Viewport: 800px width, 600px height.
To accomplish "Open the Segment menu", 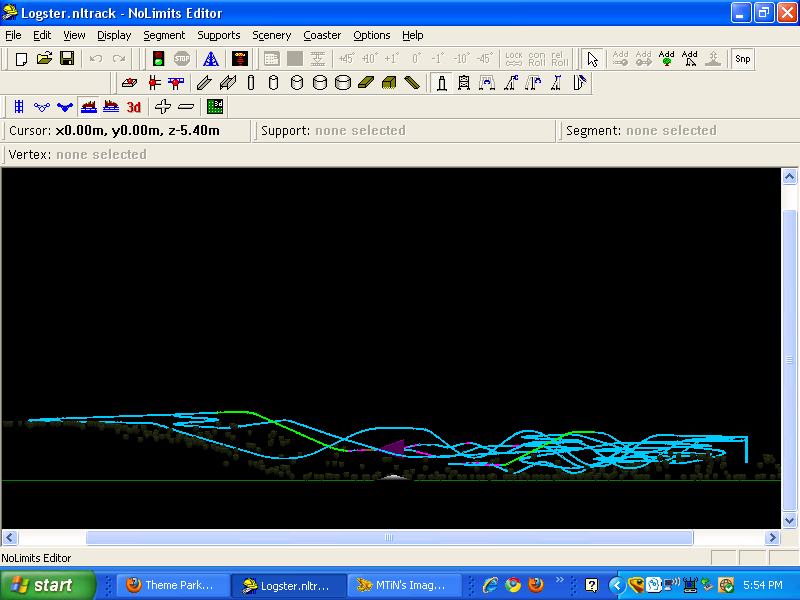I will click(x=164, y=35).
